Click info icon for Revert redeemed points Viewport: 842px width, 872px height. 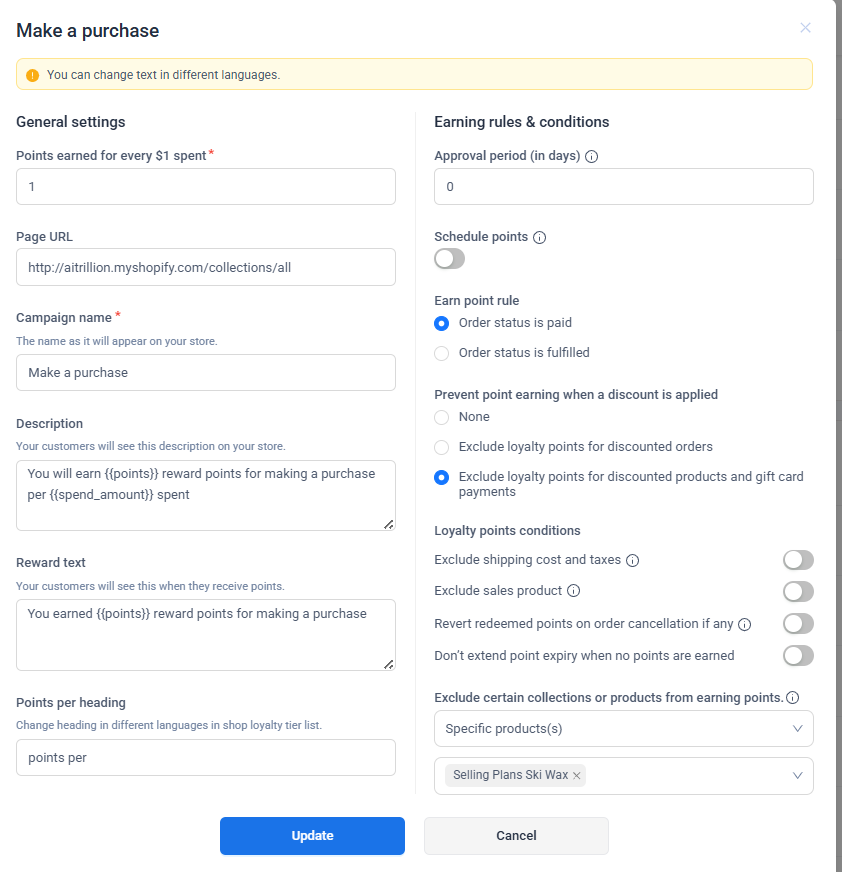coord(744,624)
